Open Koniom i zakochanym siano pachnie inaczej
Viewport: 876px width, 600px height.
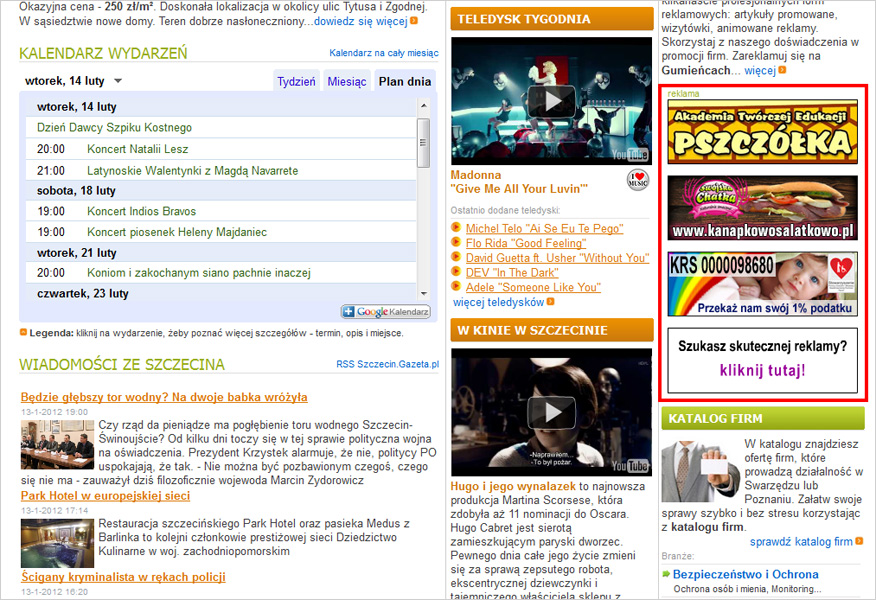click(x=199, y=273)
